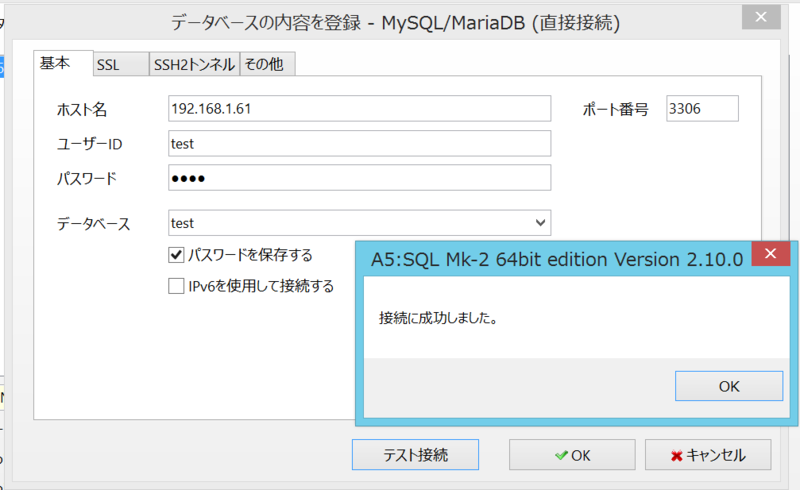Select the その他 tab

pyautogui.click(x=267, y=64)
